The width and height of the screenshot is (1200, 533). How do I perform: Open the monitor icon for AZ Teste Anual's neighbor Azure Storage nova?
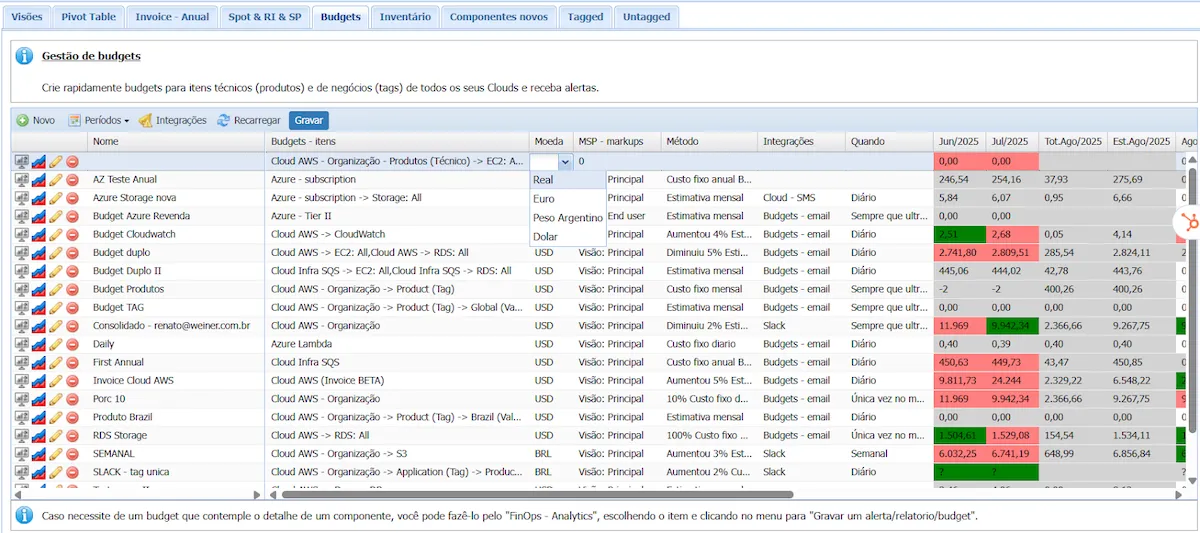(21, 198)
